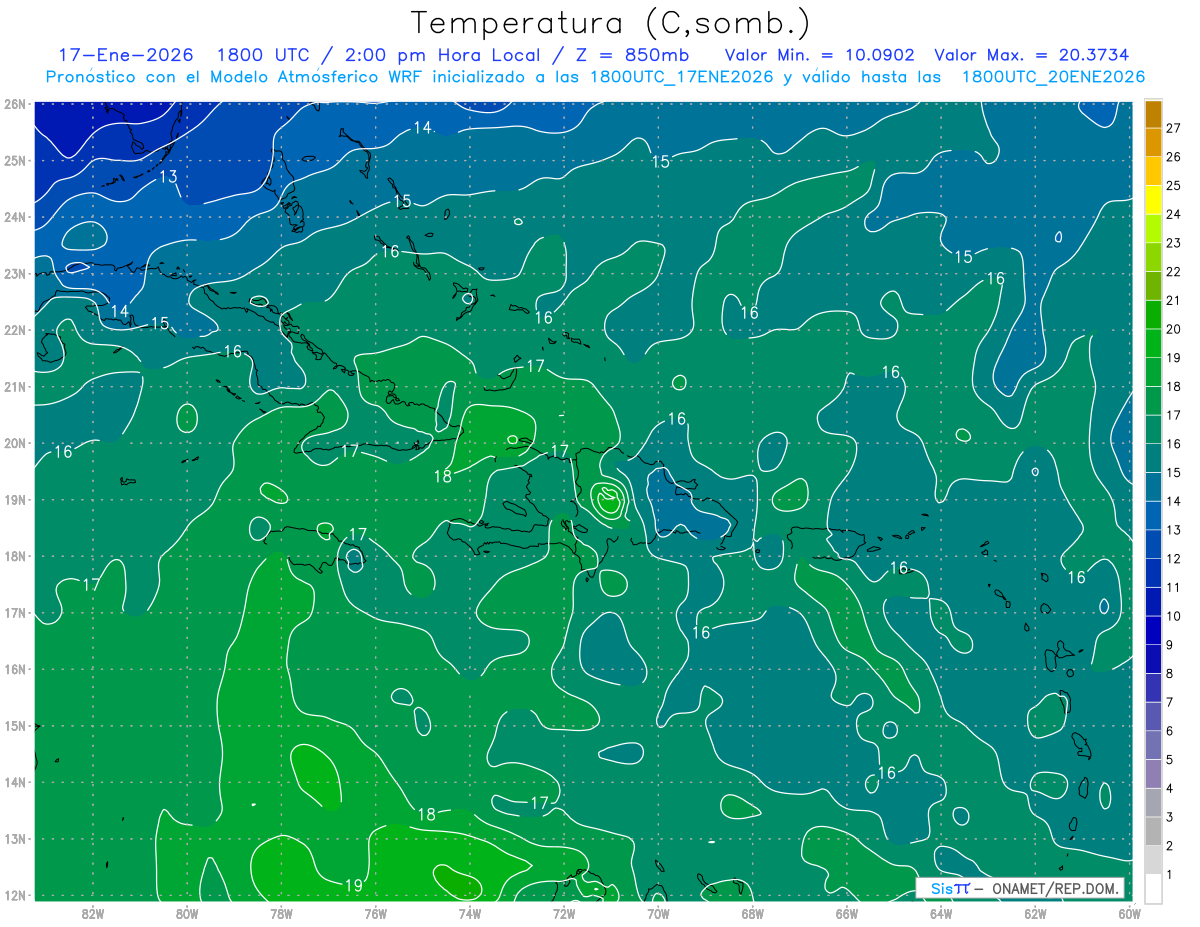Click the color bar scale label "24"

[x=1173, y=214]
